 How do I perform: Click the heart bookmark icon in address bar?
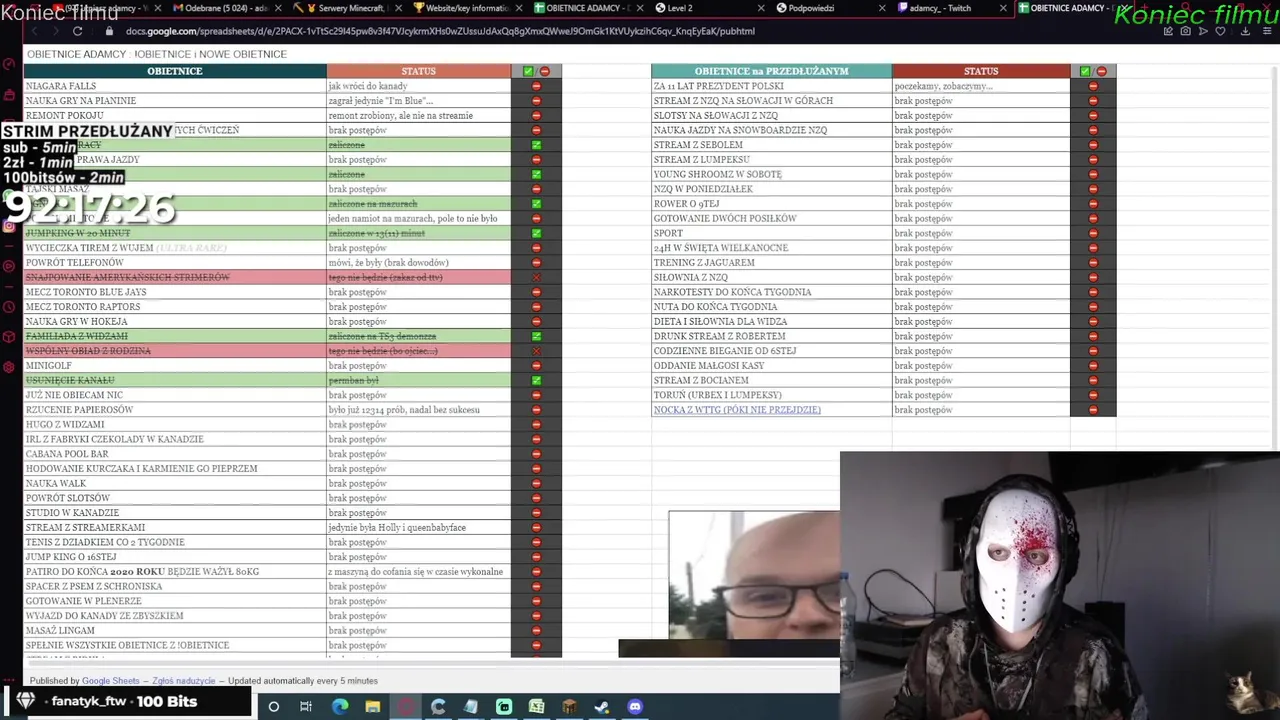(1220, 31)
